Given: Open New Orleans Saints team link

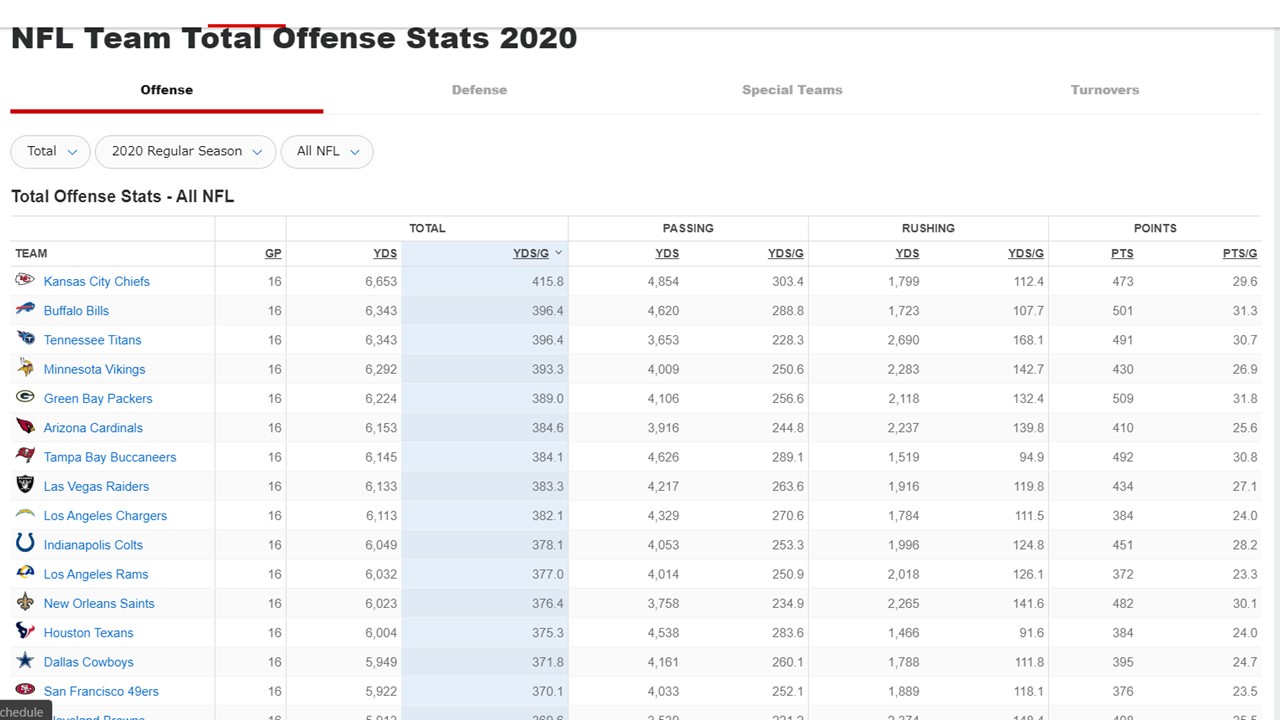Looking at the screenshot, I should 99,603.
